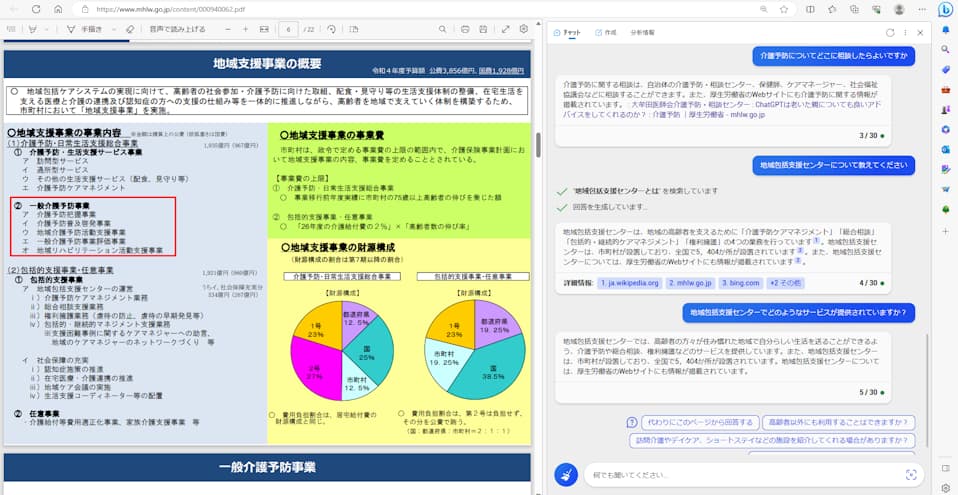Select the PDF eraser tool
The image size is (958, 495).
point(130,29)
